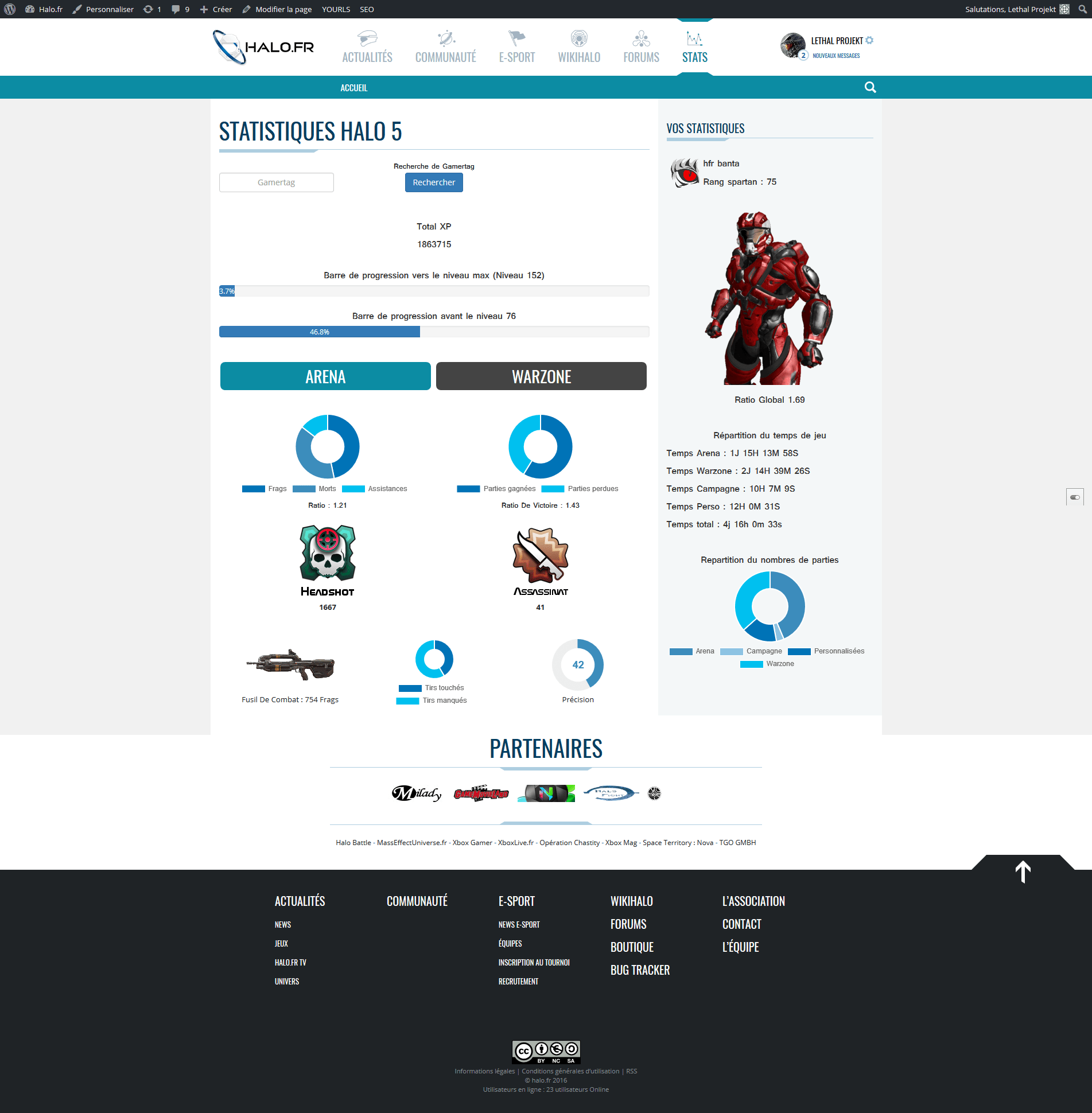
Task: Click the updates icon showing 1
Action: pyautogui.click(x=152, y=9)
